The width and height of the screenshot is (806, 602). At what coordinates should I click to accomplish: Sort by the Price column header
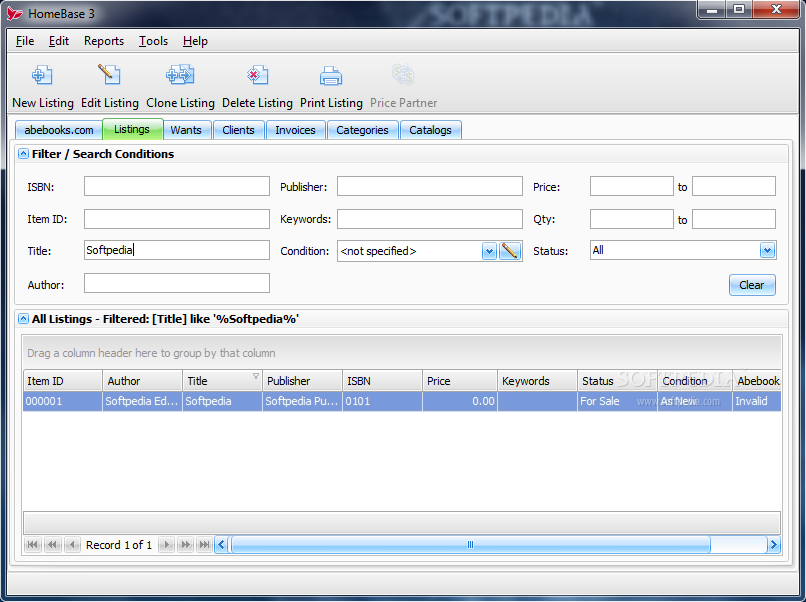[460, 381]
